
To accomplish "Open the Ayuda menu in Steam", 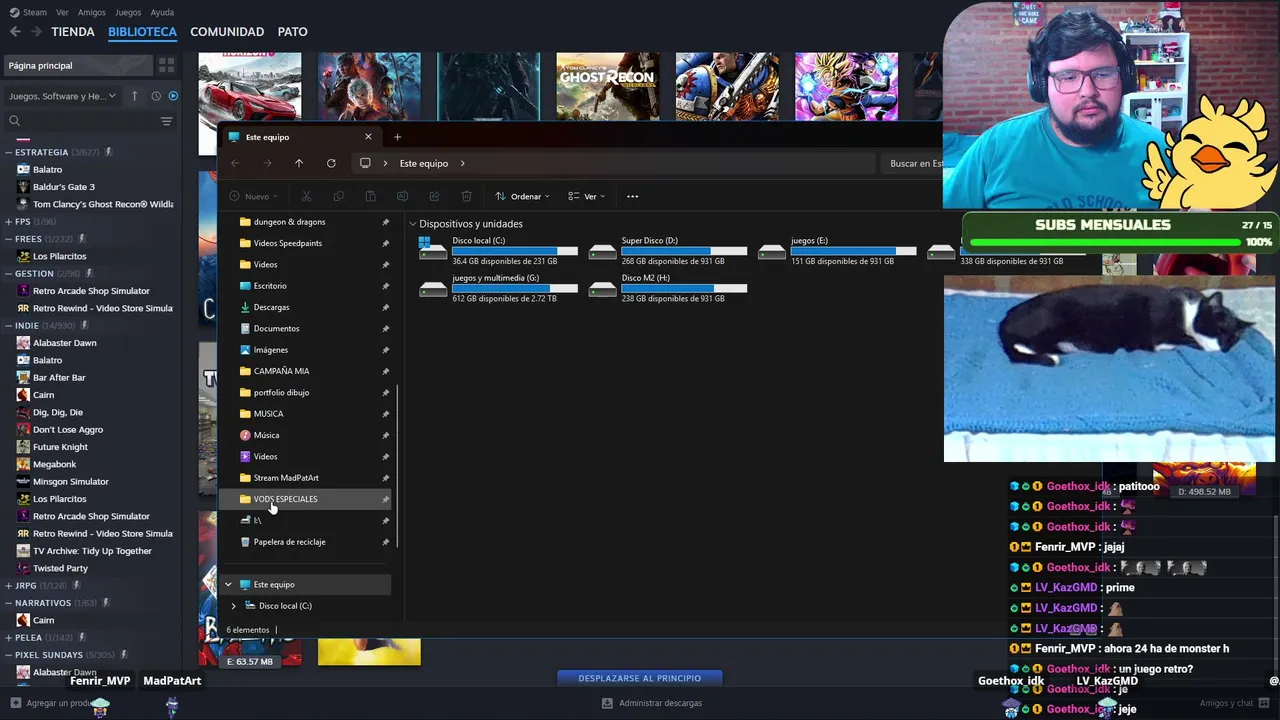I will [x=162, y=12].
